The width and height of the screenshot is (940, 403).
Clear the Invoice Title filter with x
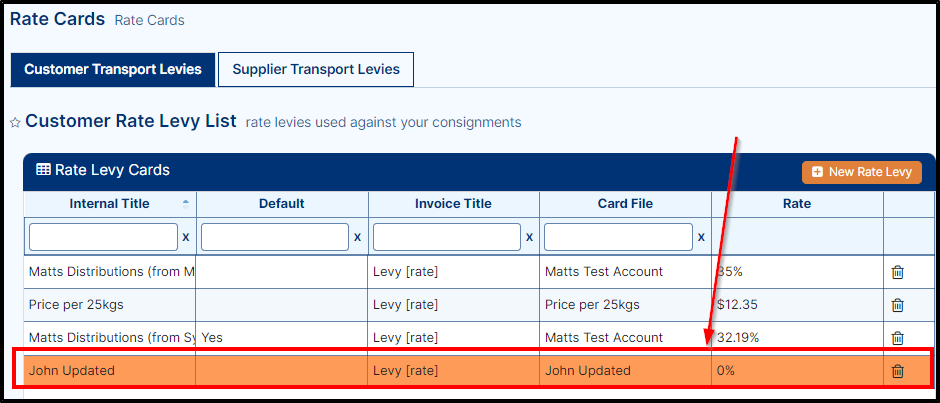[529, 238]
